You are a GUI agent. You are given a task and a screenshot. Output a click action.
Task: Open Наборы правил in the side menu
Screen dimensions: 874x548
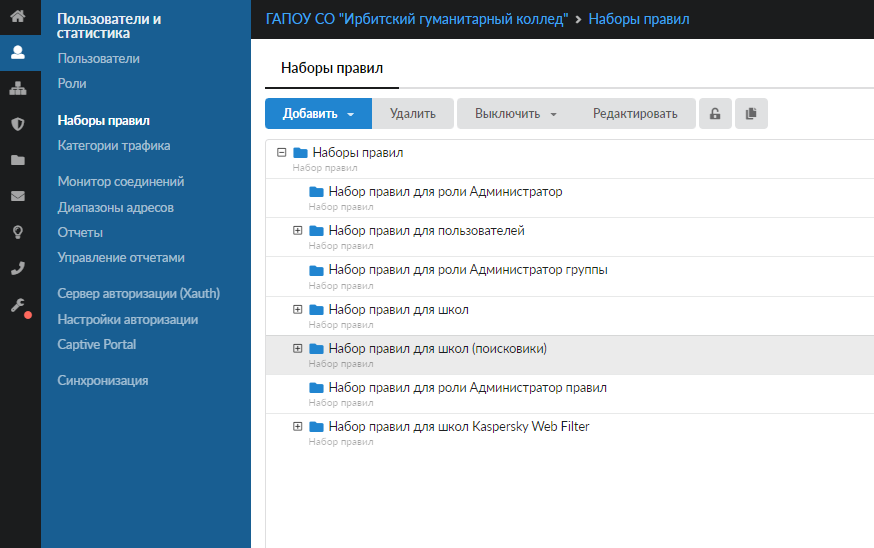[x=104, y=120]
